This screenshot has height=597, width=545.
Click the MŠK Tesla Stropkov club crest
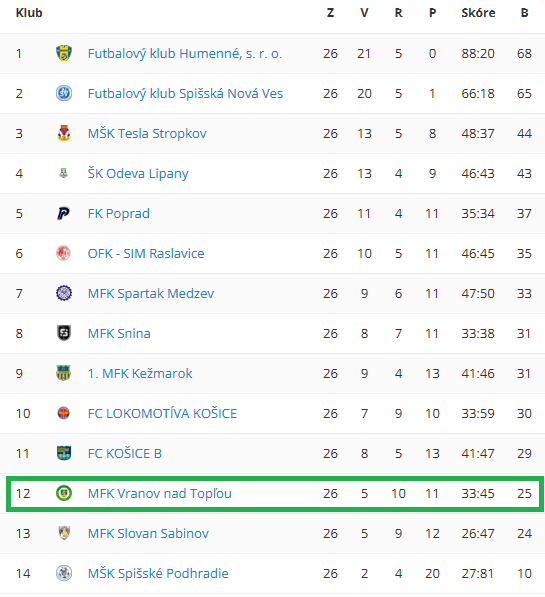click(x=64, y=133)
